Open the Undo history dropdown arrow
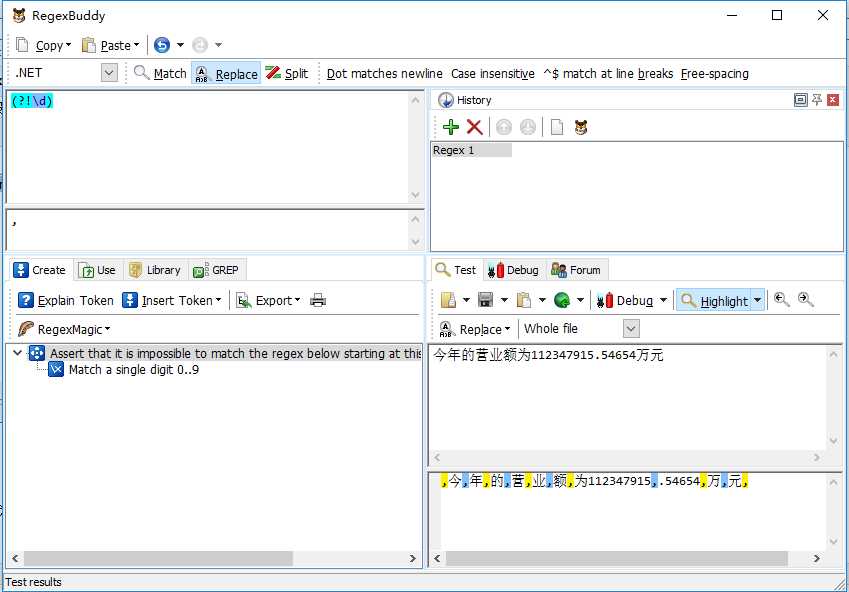Screen dimensions: 849x592 tap(180, 45)
